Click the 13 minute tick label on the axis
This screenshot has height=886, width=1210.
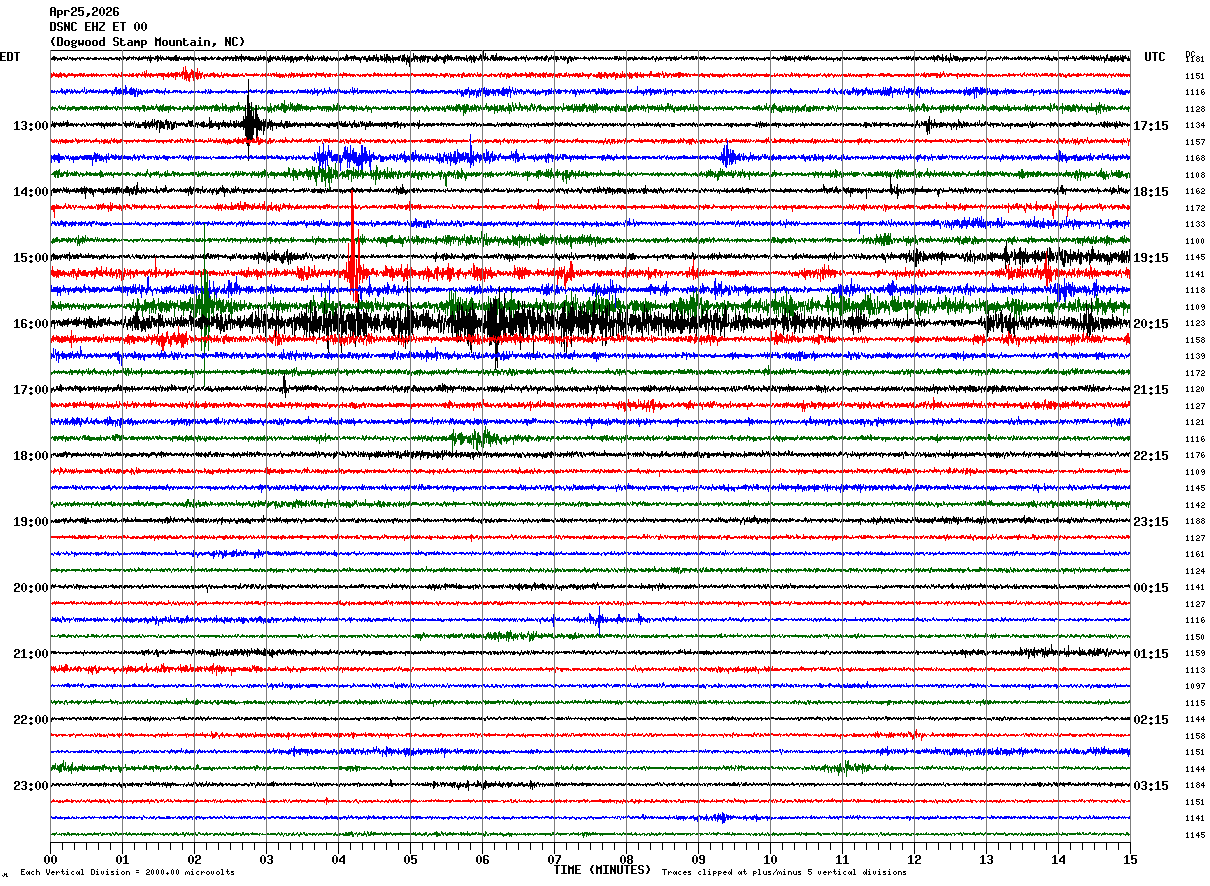pyautogui.click(x=986, y=859)
